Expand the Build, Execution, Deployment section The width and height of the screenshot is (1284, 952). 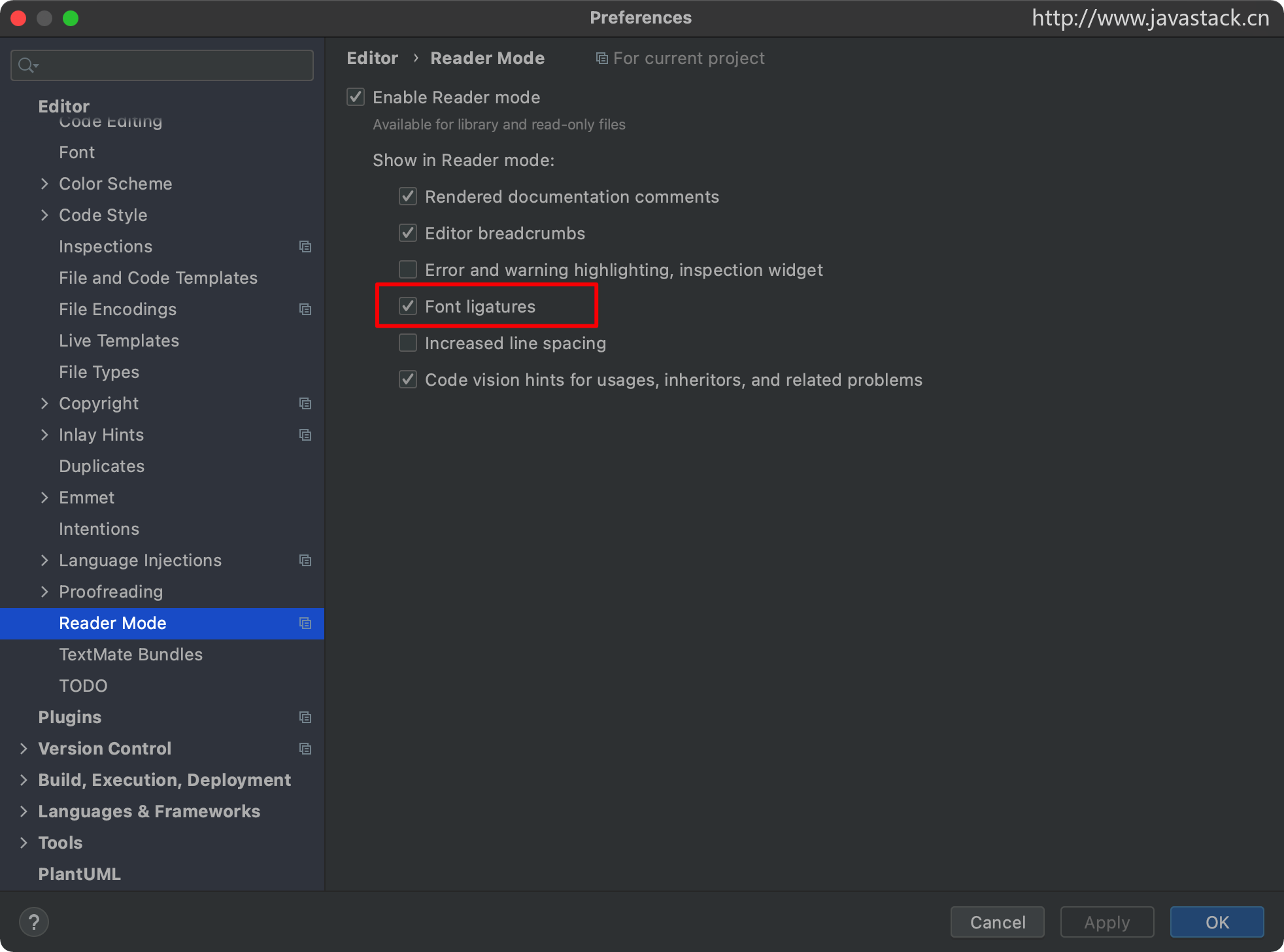pos(24,780)
